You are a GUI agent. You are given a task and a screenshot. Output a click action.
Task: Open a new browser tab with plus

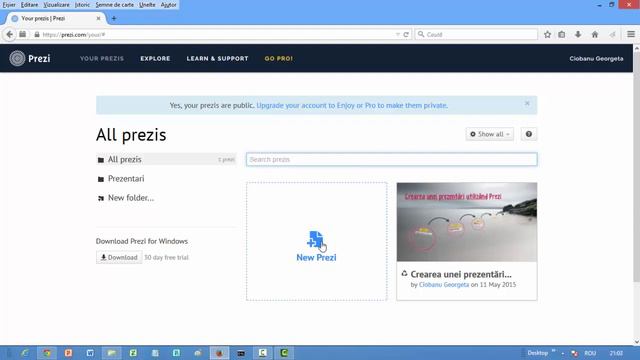[x=114, y=18]
